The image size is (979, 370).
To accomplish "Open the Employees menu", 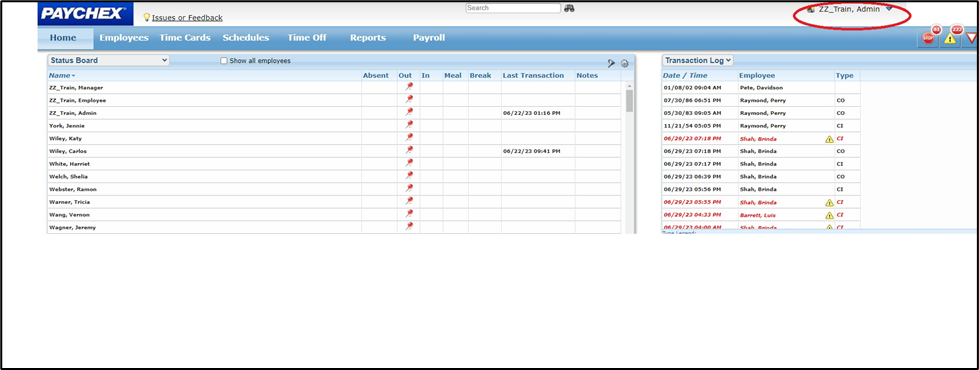I will (124, 38).
